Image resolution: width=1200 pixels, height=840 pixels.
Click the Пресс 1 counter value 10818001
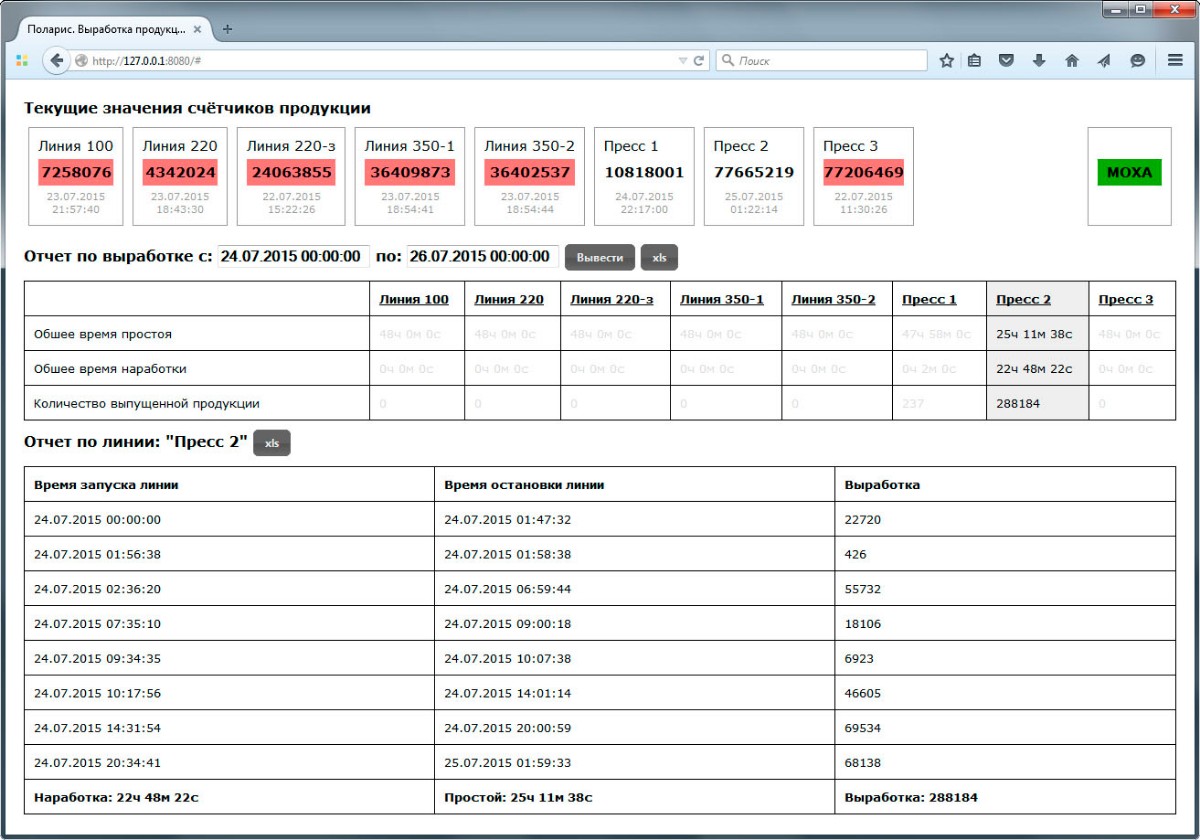644,172
